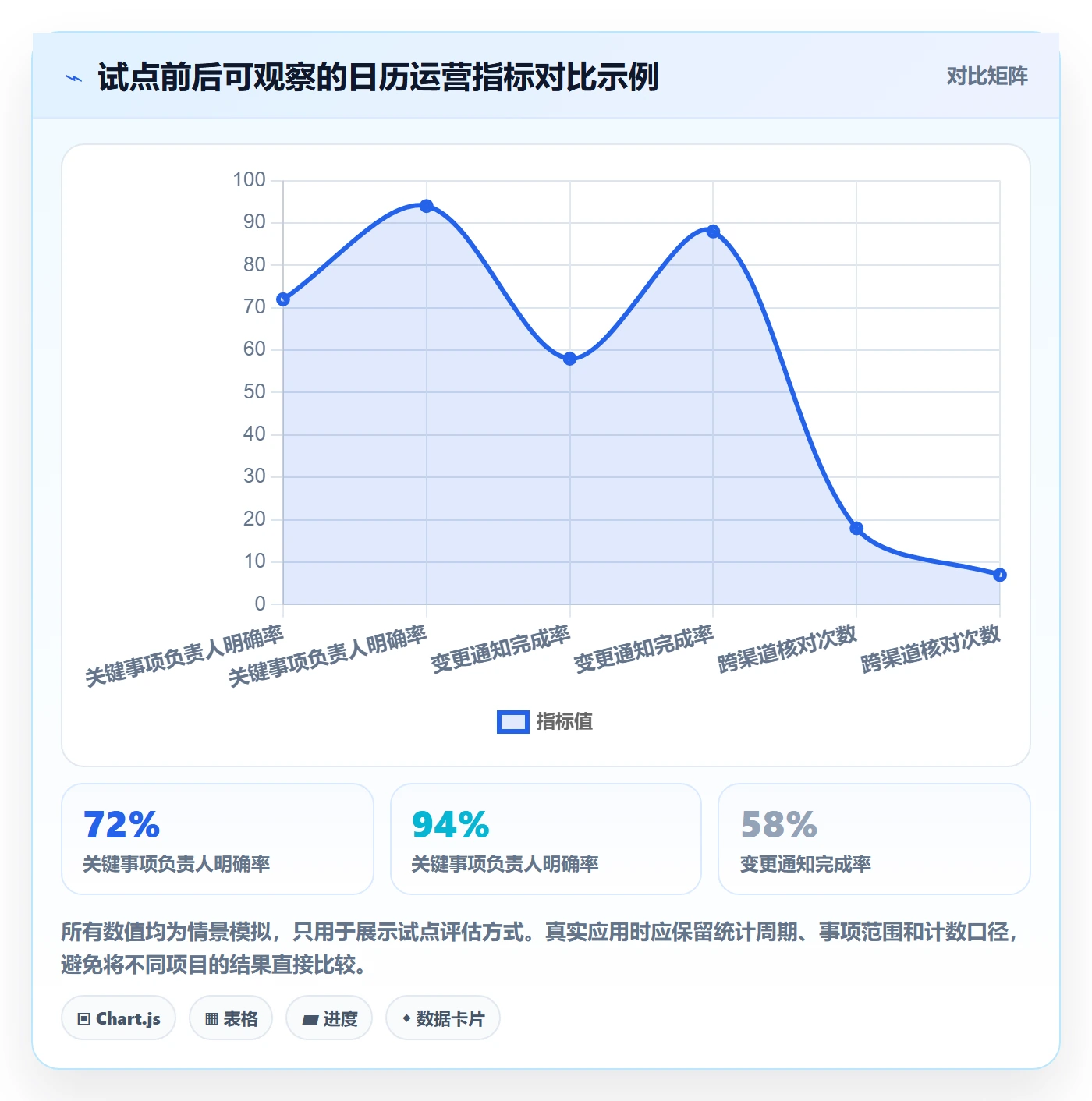Screen dimensions: 1092x1101
Task: Click the y-axis label 70
Action: [x=254, y=307]
